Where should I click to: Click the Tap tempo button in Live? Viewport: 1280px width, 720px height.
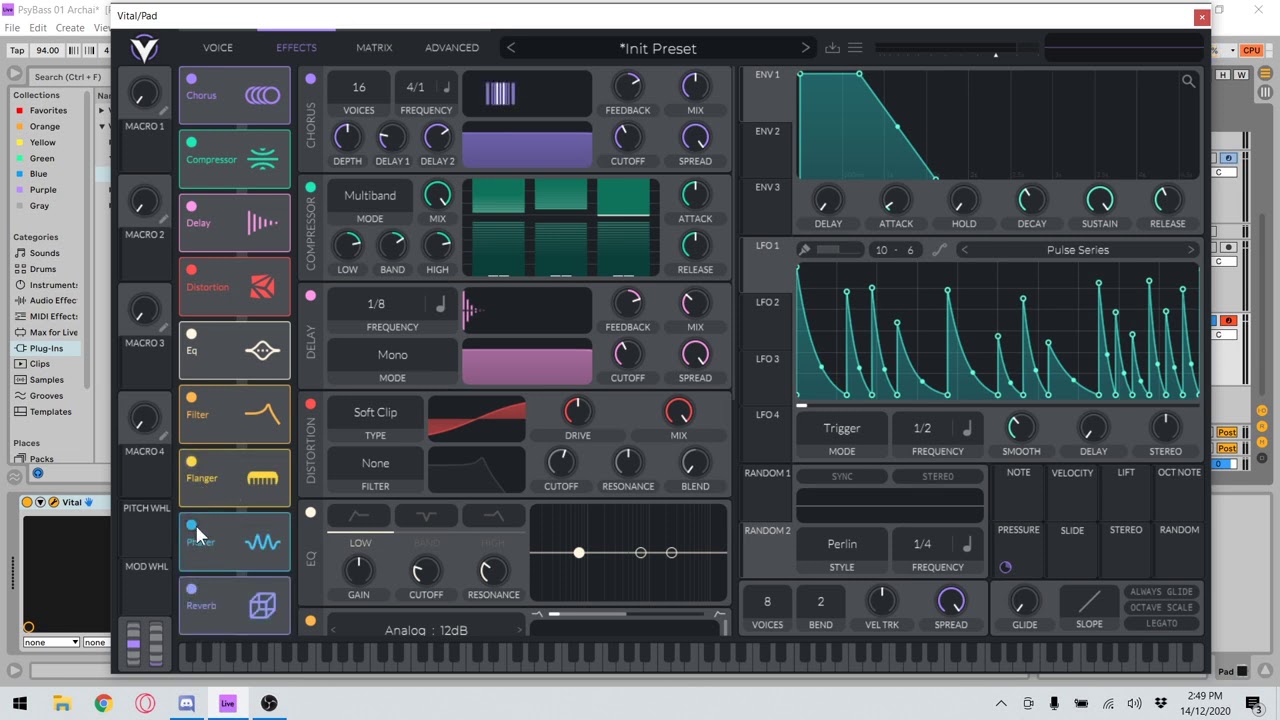point(17,50)
